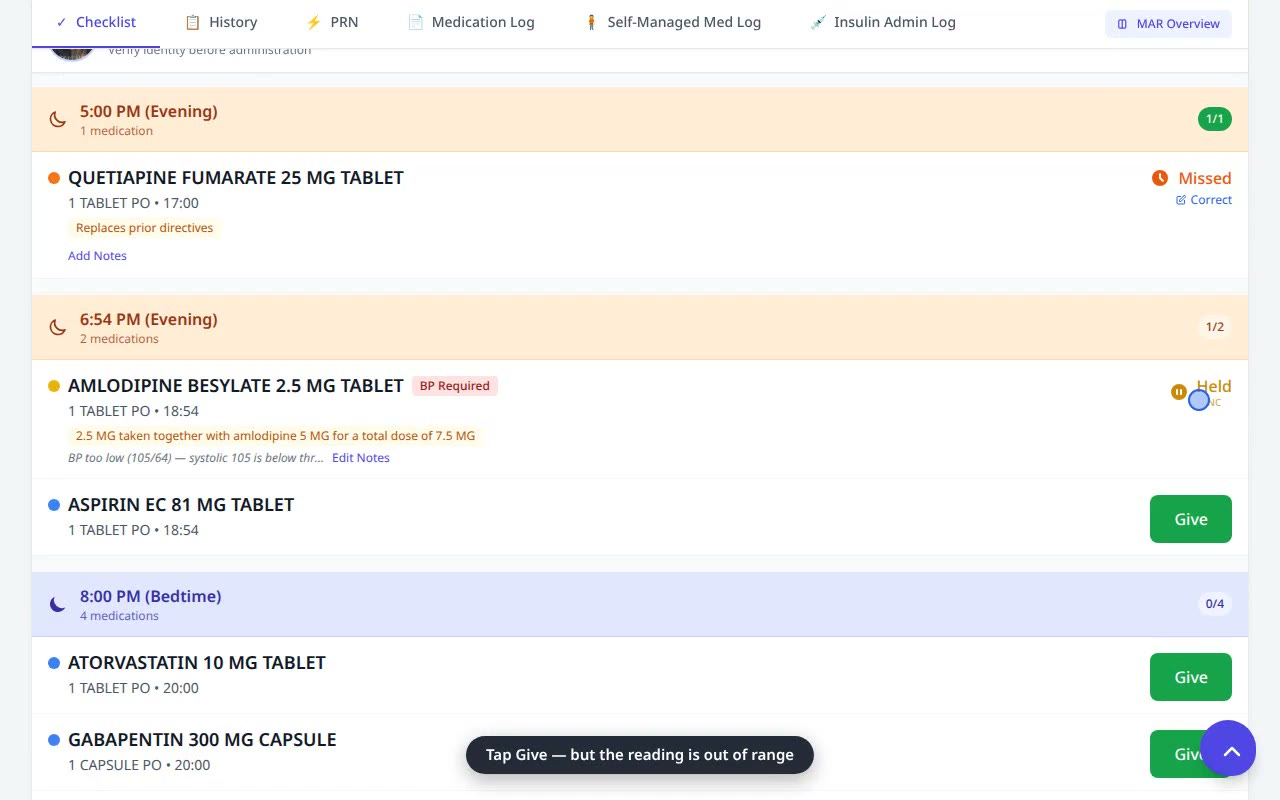Select GABAPENTIN 300 MG CAPSULE title

coord(202,740)
